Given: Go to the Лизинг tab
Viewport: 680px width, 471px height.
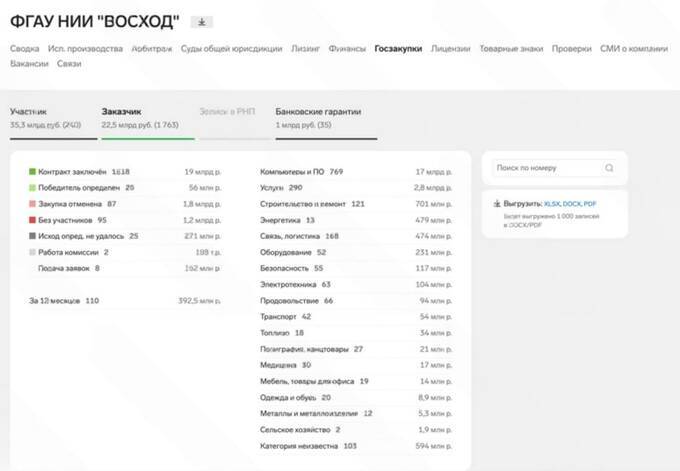Looking at the screenshot, I should pos(305,49).
